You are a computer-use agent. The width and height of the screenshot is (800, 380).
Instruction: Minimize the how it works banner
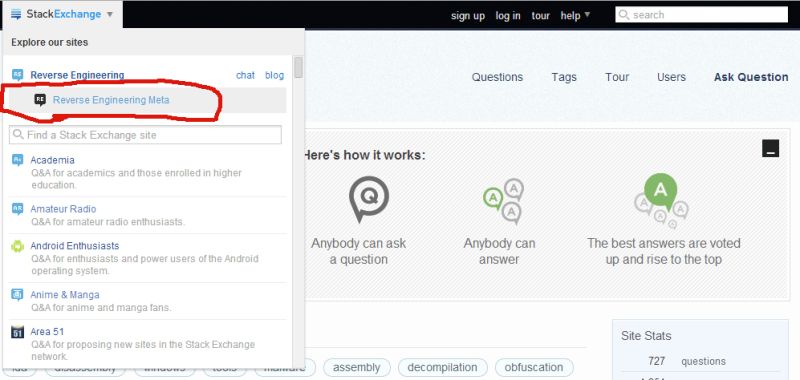pyautogui.click(x=770, y=148)
